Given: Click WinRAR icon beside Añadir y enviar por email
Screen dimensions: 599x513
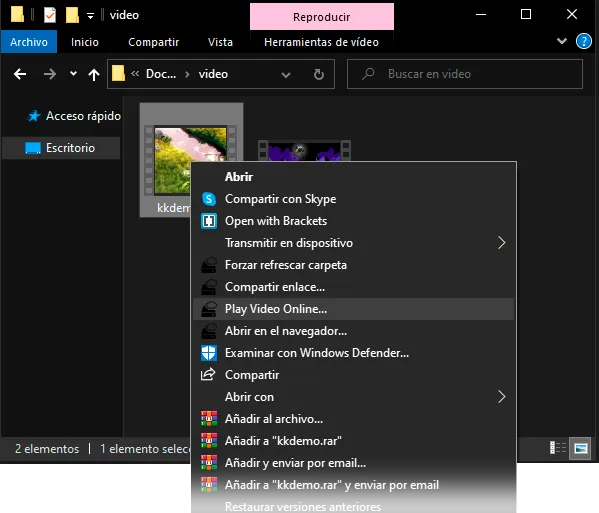Looking at the screenshot, I should (209, 463).
